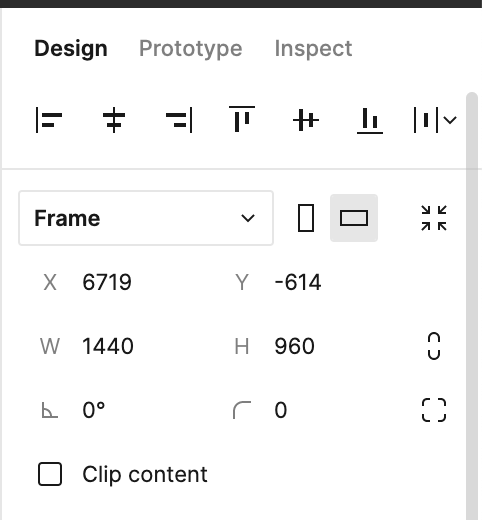Select the Design tab
The image size is (482, 520).
click(71, 49)
